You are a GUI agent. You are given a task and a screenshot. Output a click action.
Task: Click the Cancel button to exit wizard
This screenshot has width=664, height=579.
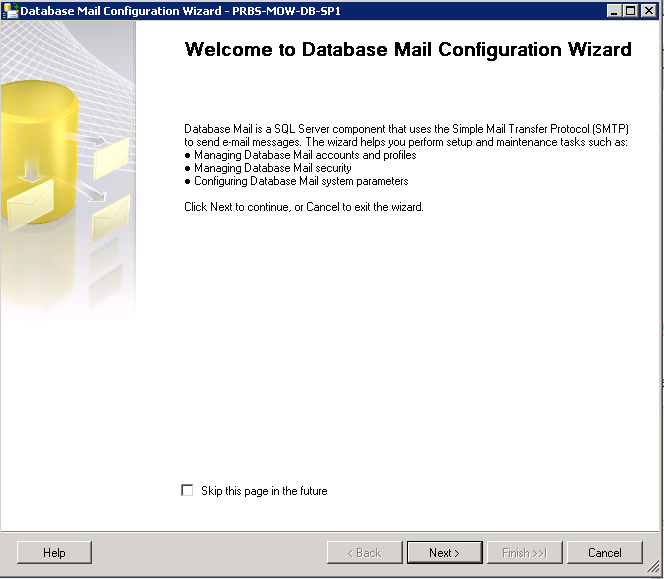[x=604, y=552]
